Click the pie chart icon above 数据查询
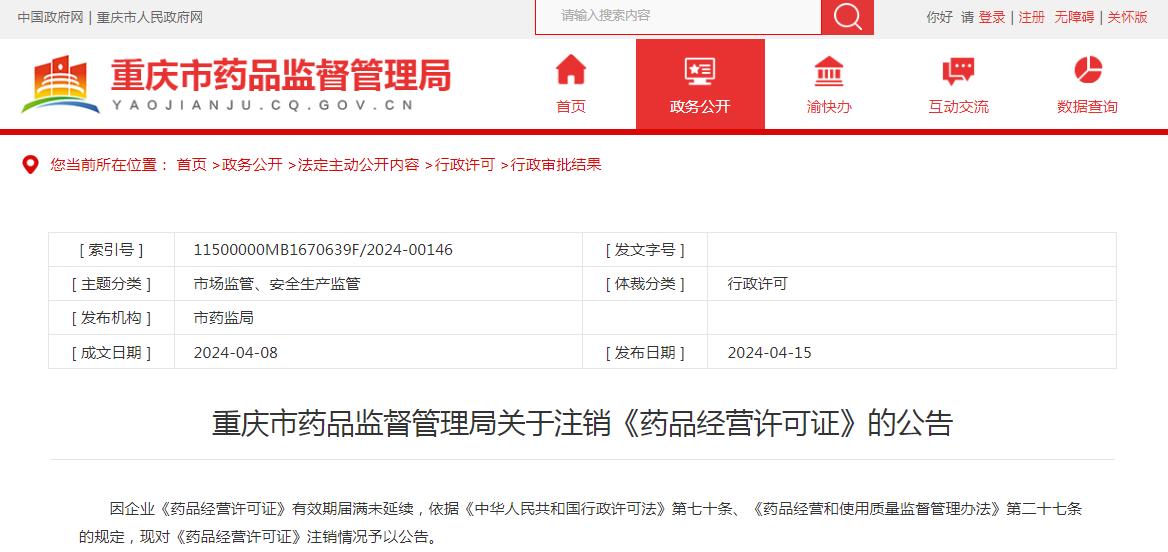1168x552 pixels. [1088, 70]
